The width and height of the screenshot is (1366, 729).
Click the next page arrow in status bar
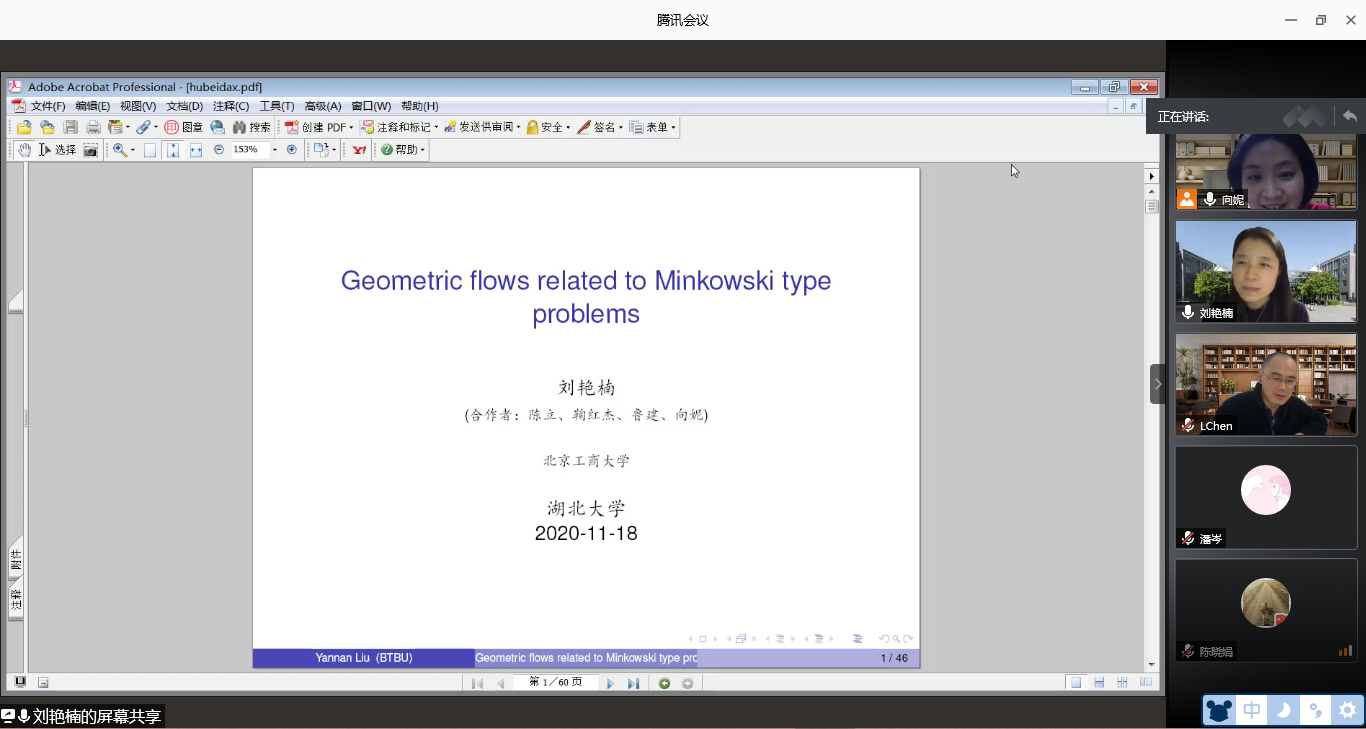(610, 683)
